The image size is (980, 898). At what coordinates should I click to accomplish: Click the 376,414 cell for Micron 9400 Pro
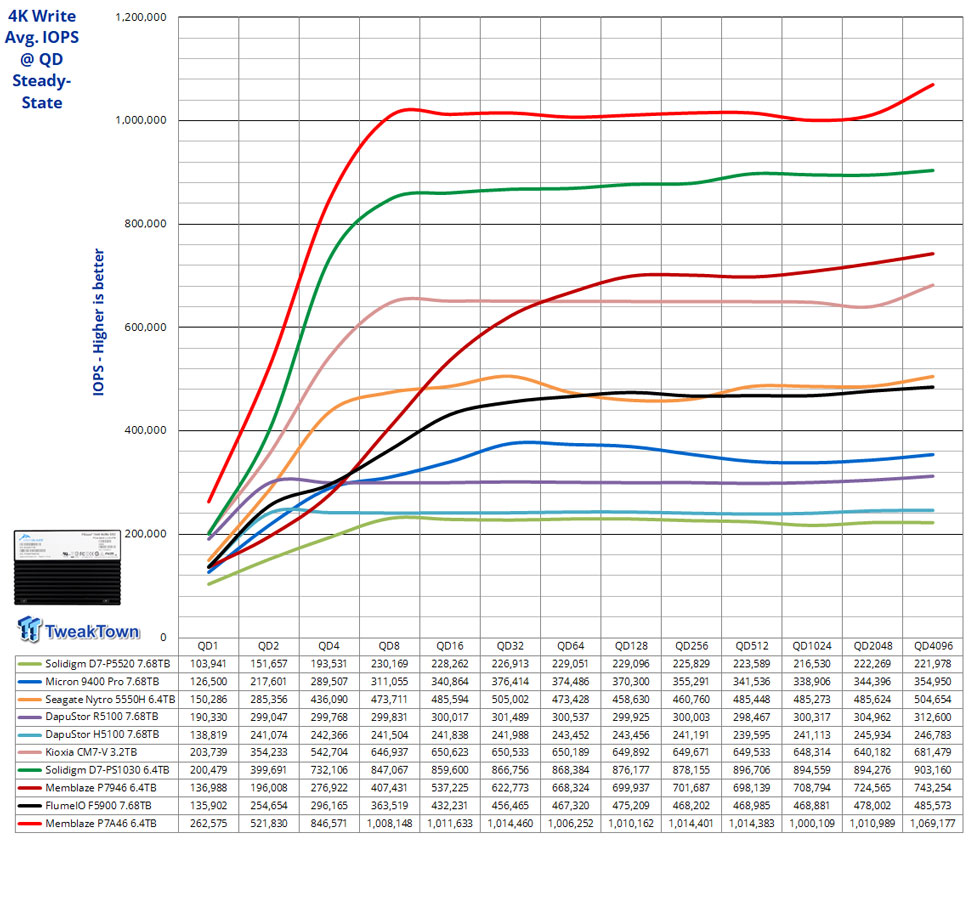(510, 682)
